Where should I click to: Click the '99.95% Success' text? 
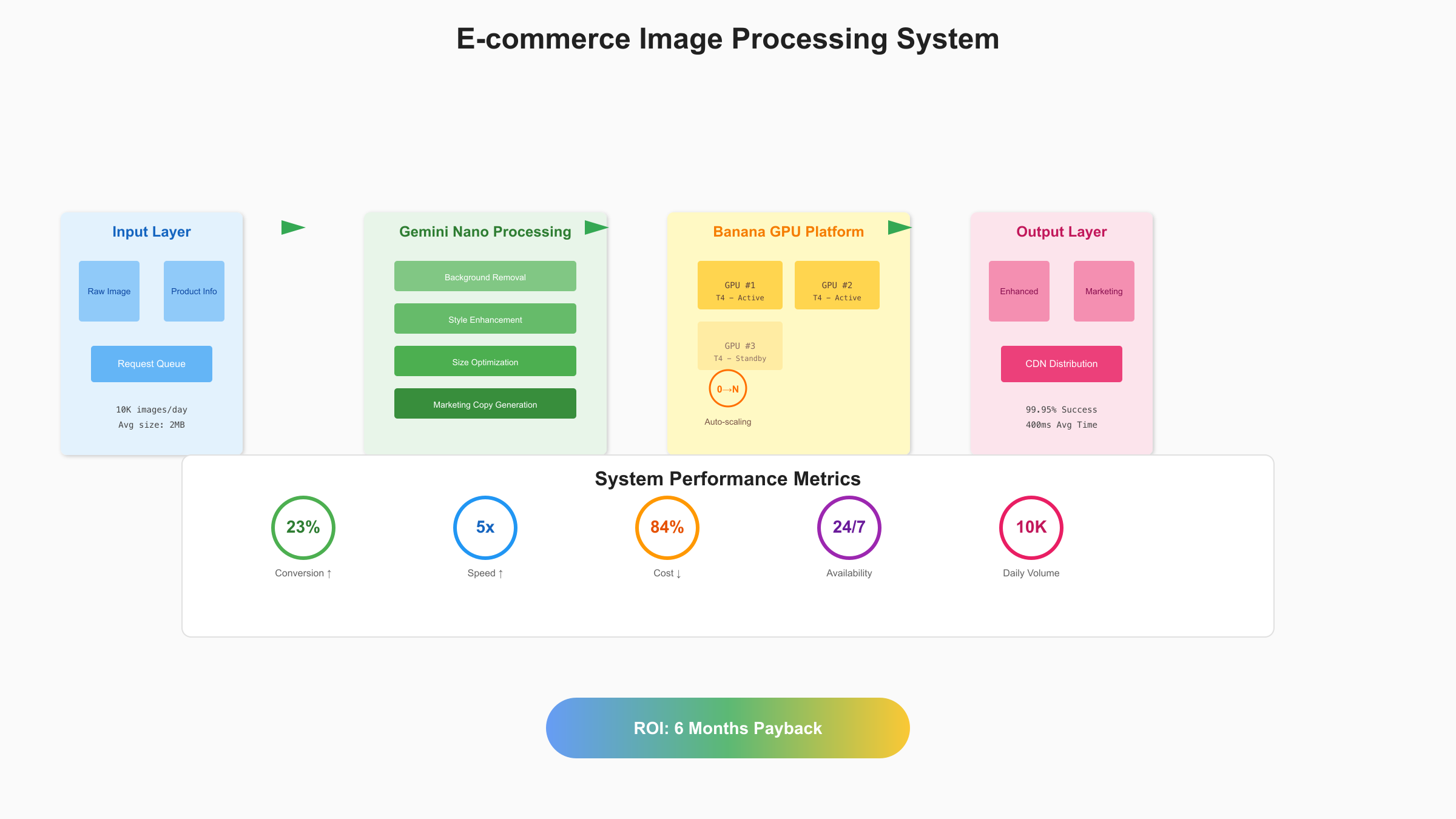click(x=1062, y=409)
